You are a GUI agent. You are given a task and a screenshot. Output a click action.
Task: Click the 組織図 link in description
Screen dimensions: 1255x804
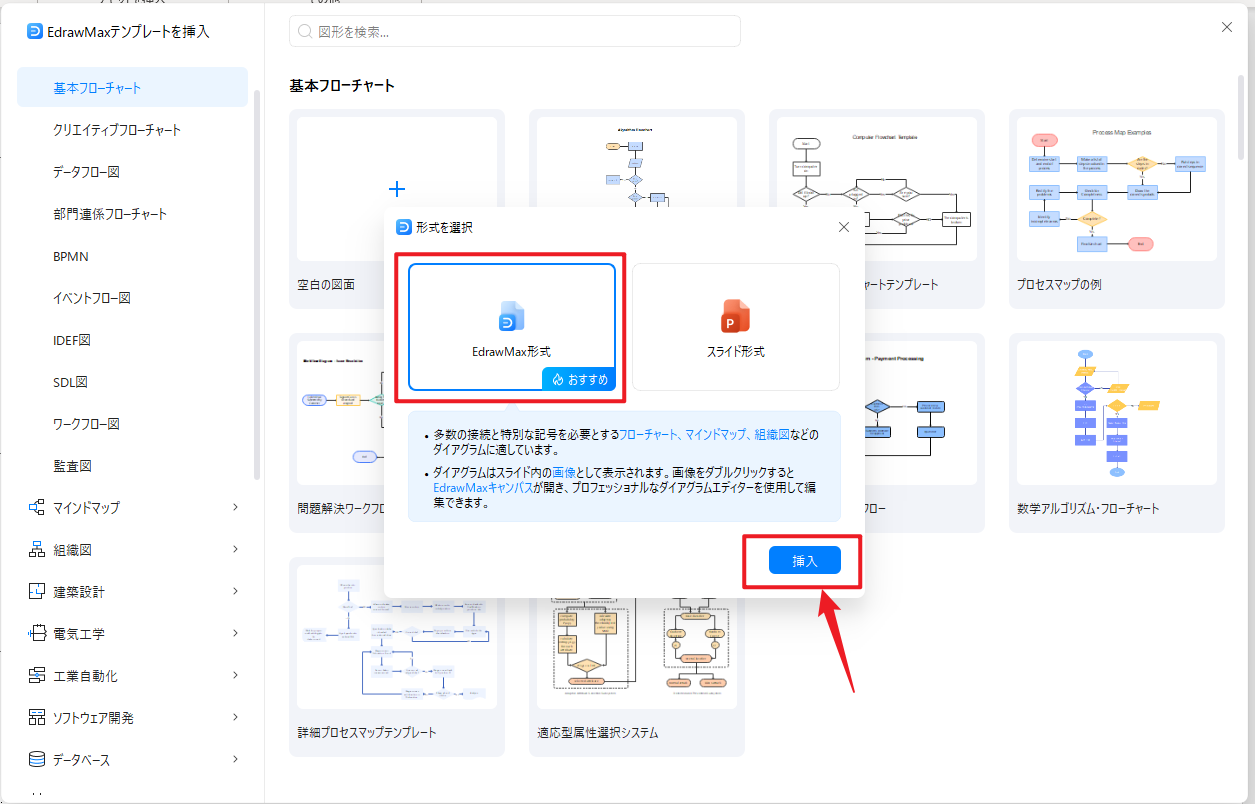[772, 435]
